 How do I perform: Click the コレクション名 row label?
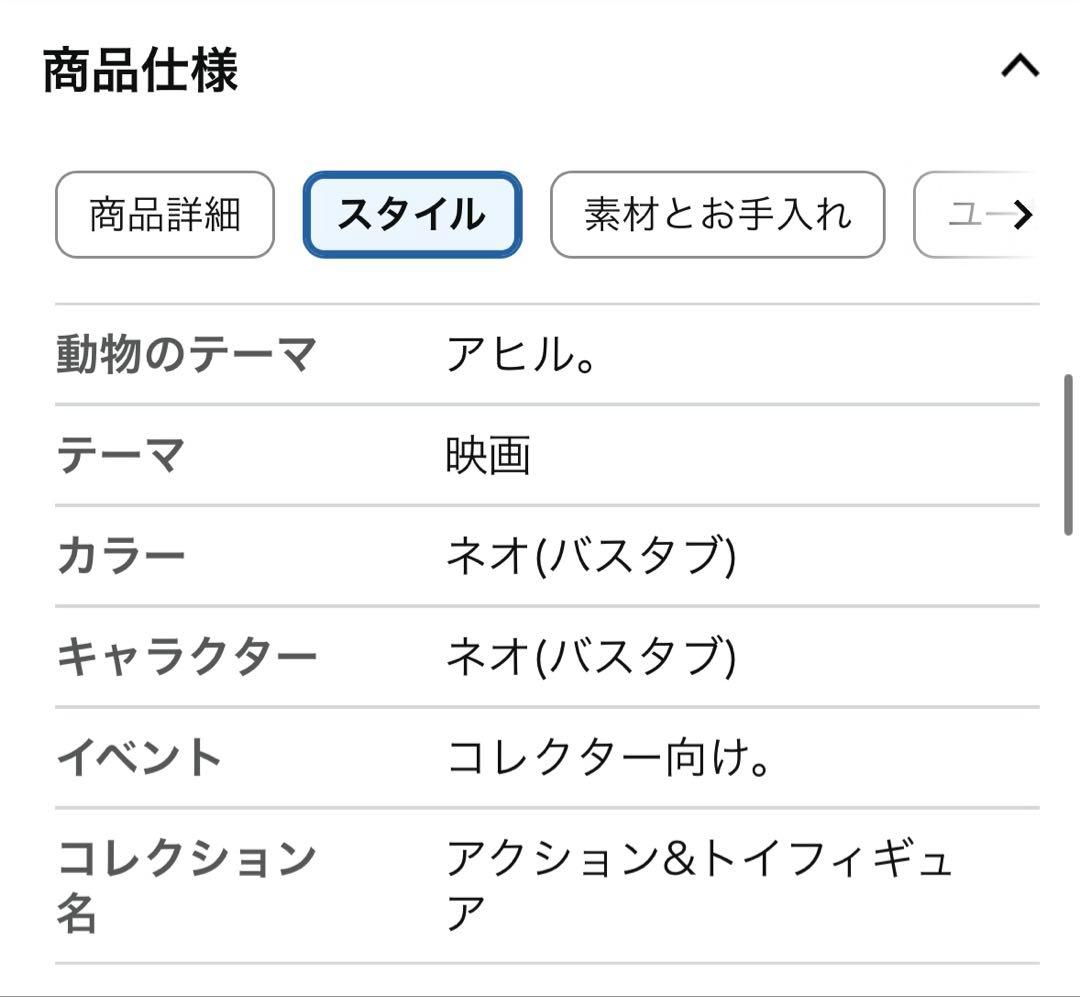pos(186,885)
